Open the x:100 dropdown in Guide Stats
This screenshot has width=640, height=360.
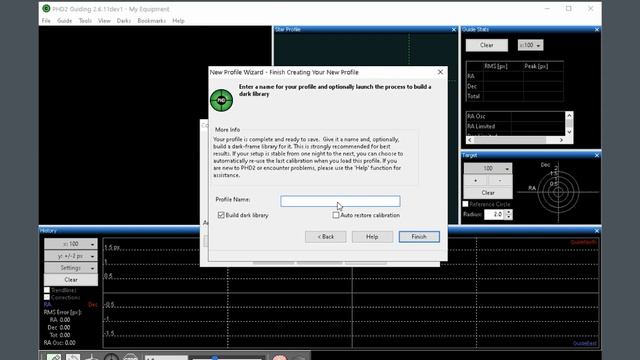530,45
